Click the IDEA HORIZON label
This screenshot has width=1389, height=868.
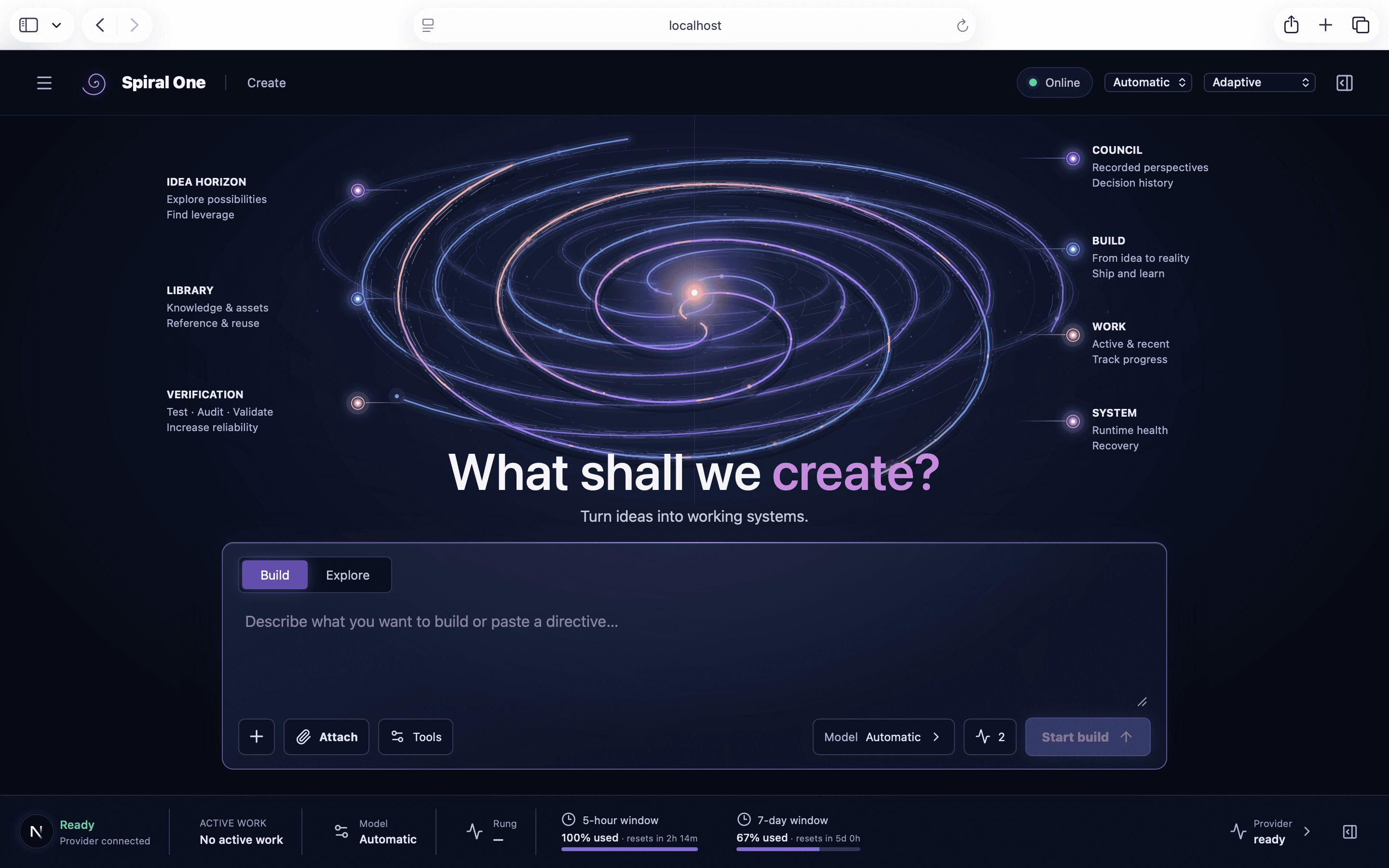click(206, 181)
